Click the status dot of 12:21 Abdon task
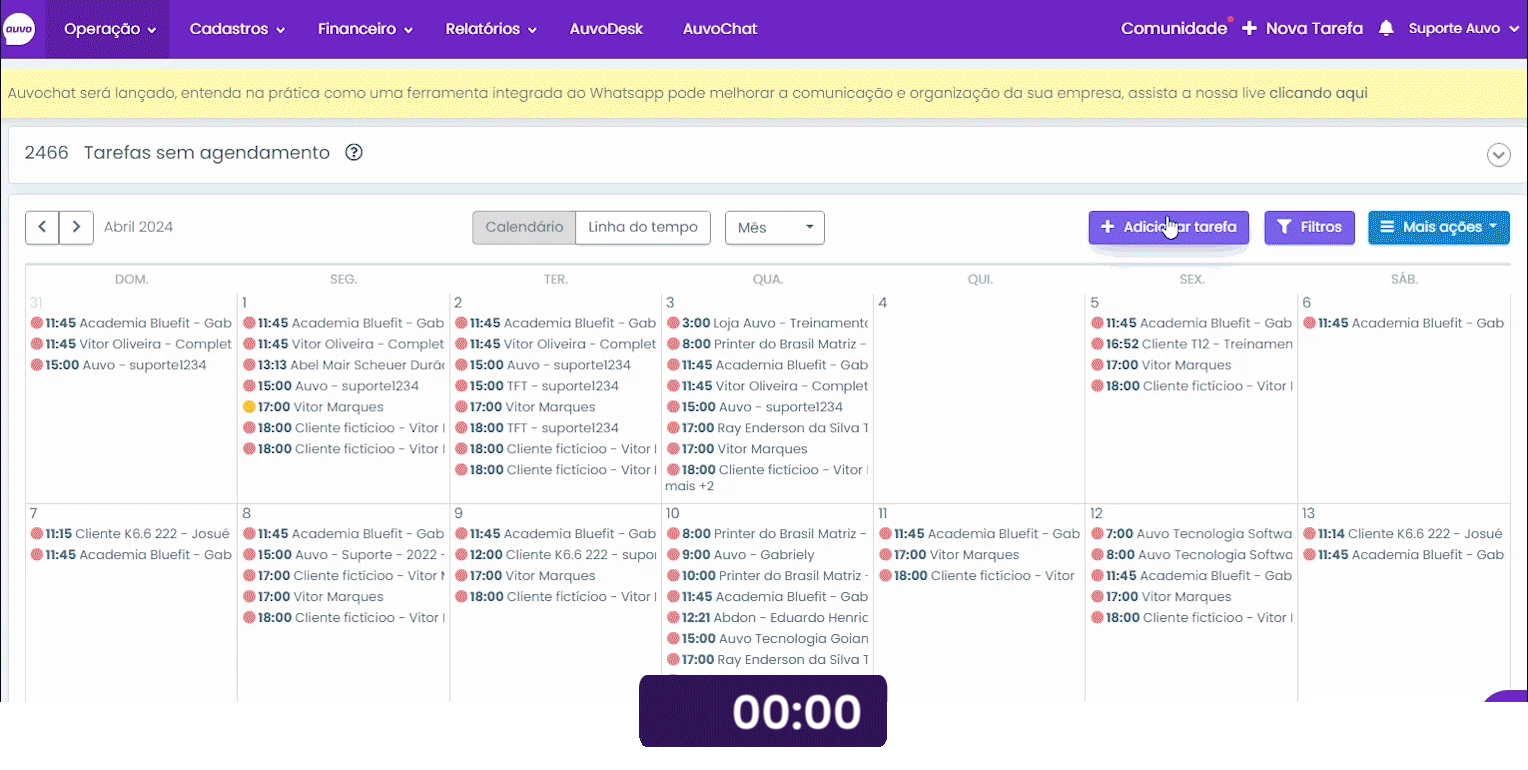Viewport: 1528px width, 770px height. tap(673, 617)
